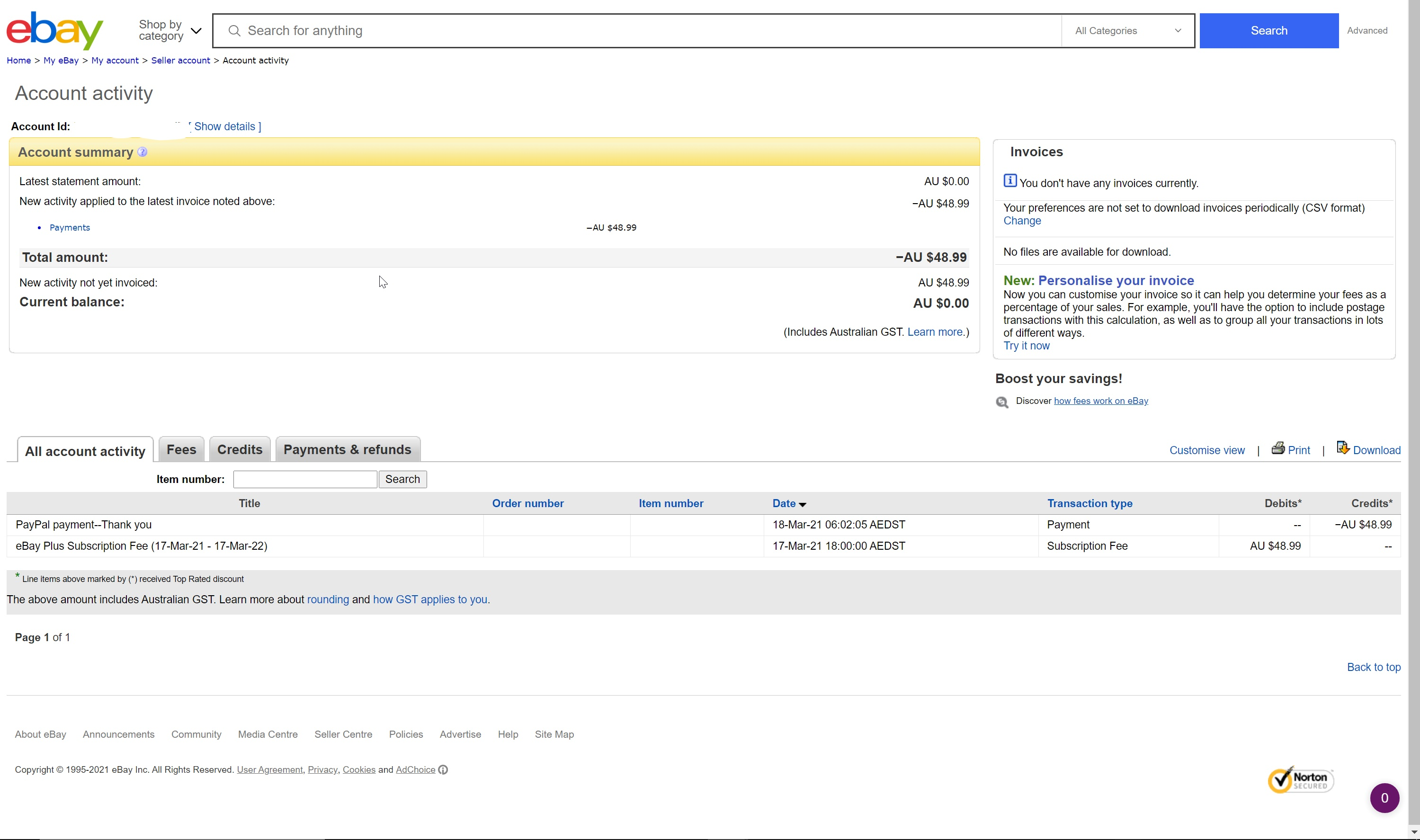Click the Norton Secured badge
The image size is (1420, 840).
click(x=1301, y=780)
